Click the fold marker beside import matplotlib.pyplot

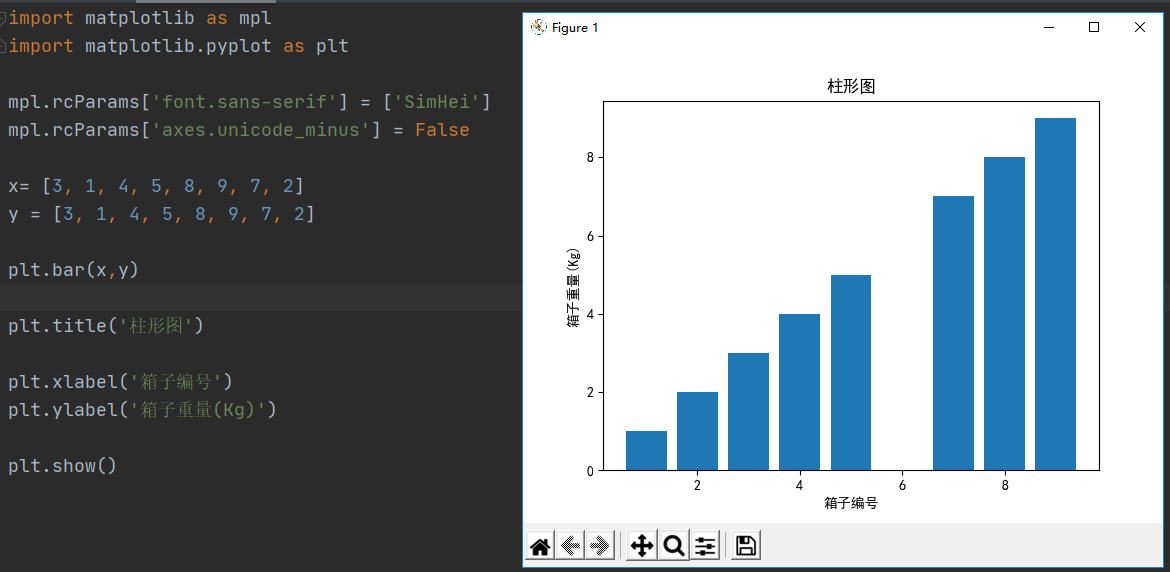pyautogui.click(x=3, y=46)
